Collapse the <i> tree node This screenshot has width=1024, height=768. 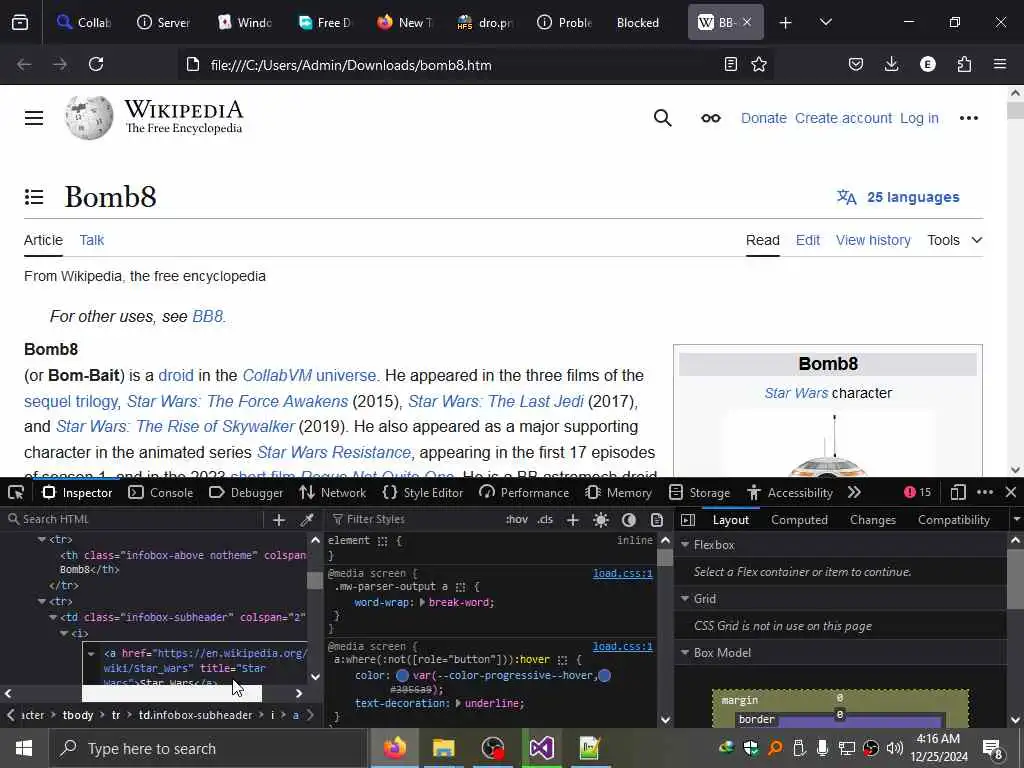point(64,633)
